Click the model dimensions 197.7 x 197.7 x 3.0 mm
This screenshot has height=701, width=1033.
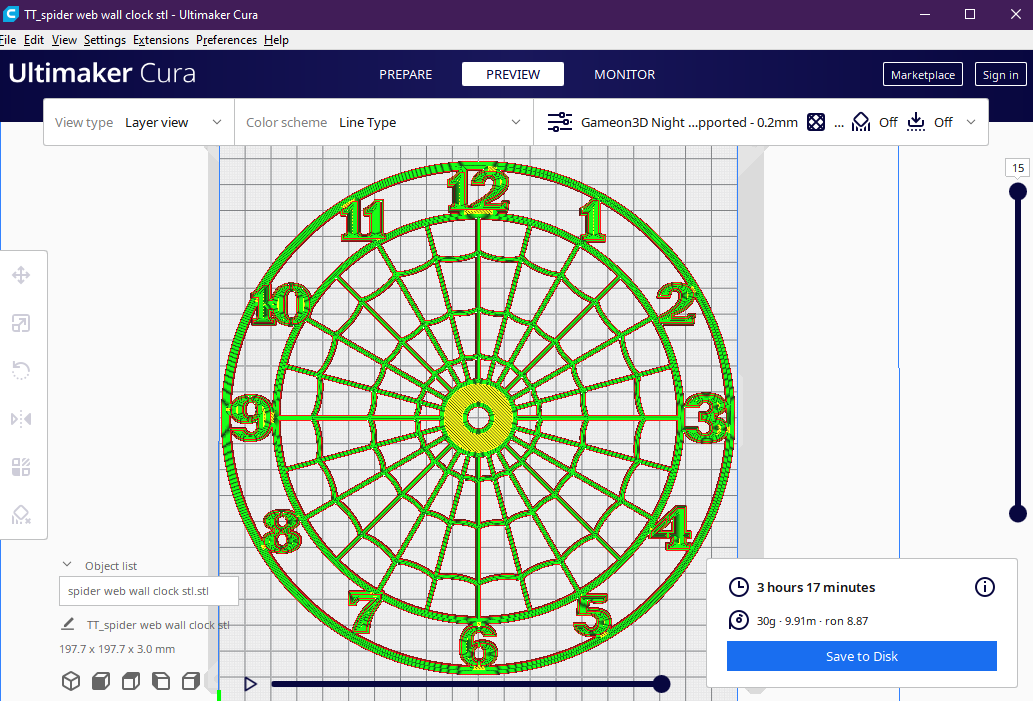117,649
